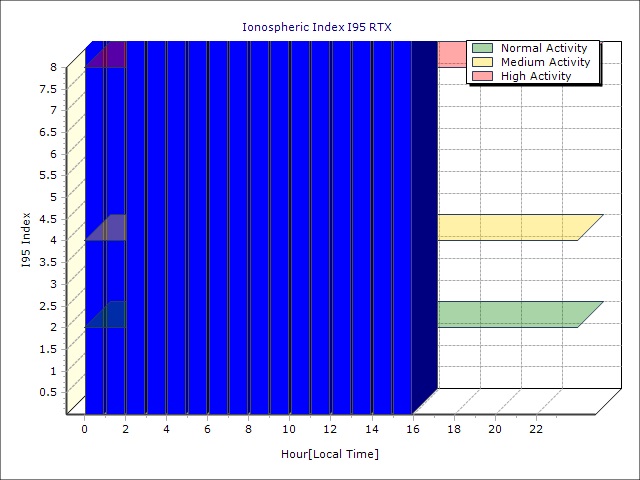Click the pink High Activity band in chart
The image size is (640, 480).
(451, 54)
